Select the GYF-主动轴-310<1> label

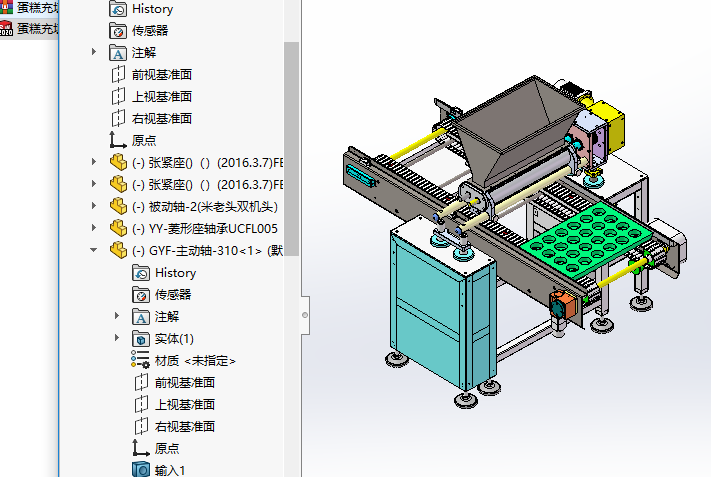[x=205, y=251]
